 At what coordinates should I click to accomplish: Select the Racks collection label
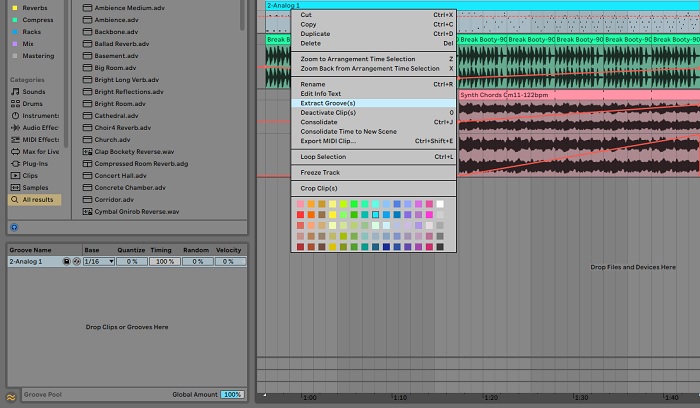tap(26, 32)
